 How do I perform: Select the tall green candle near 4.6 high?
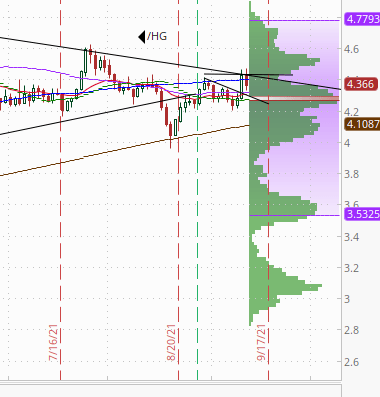(x=86, y=62)
